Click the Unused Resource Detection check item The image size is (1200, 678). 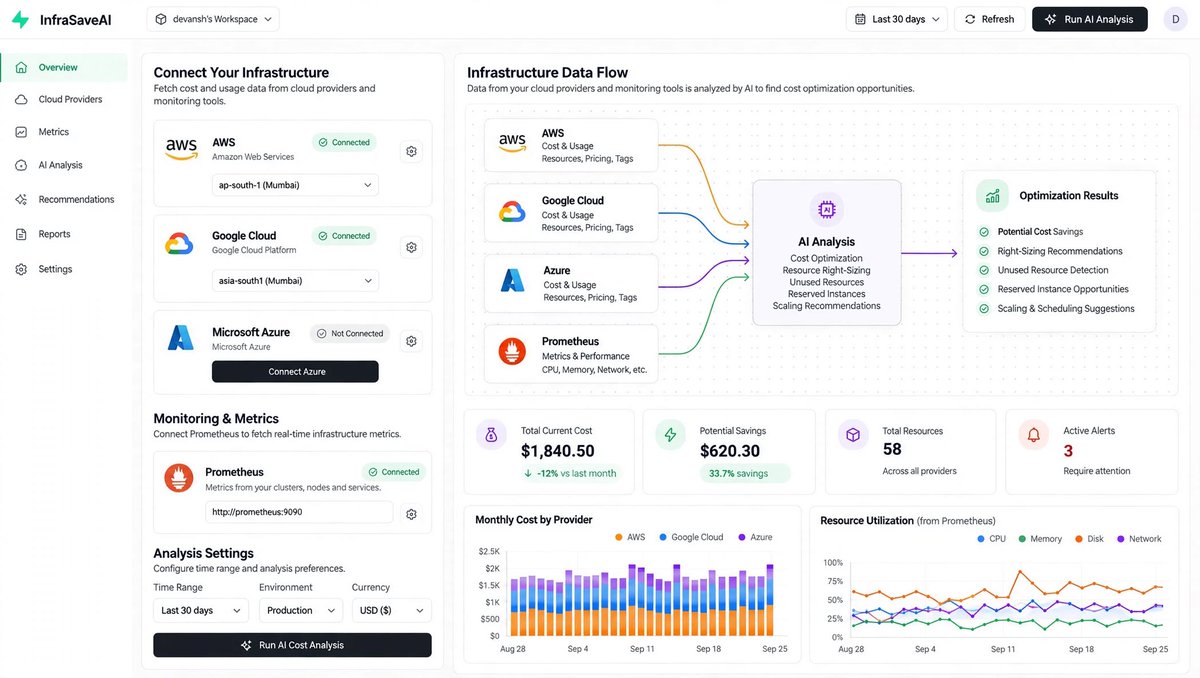(x=1043, y=270)
